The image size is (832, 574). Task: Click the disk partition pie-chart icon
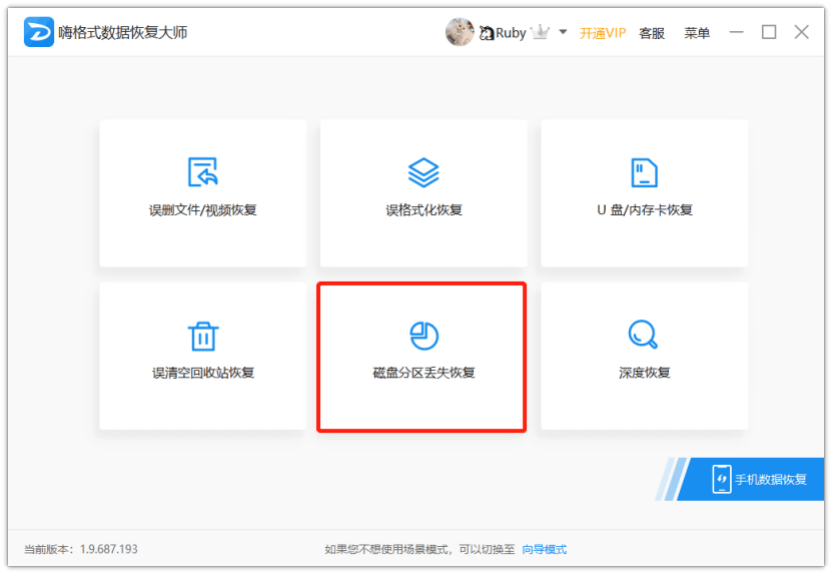pyautogui.click(x=423, y=336)
